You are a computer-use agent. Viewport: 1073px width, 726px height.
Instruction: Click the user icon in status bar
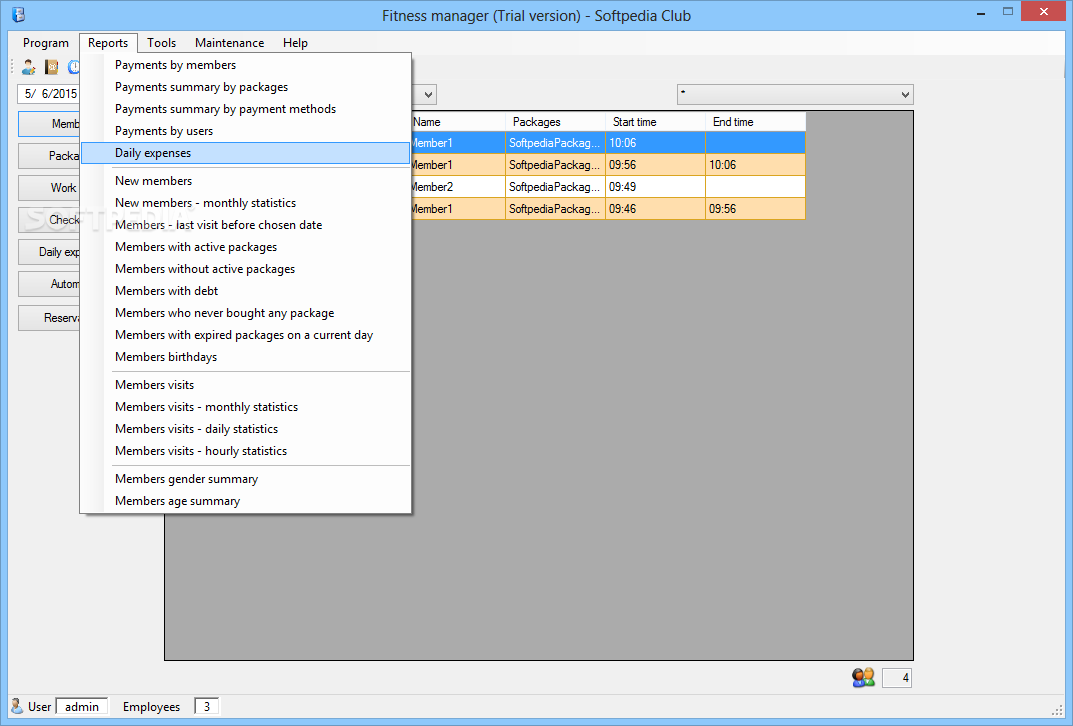click(x=17, y=705)
